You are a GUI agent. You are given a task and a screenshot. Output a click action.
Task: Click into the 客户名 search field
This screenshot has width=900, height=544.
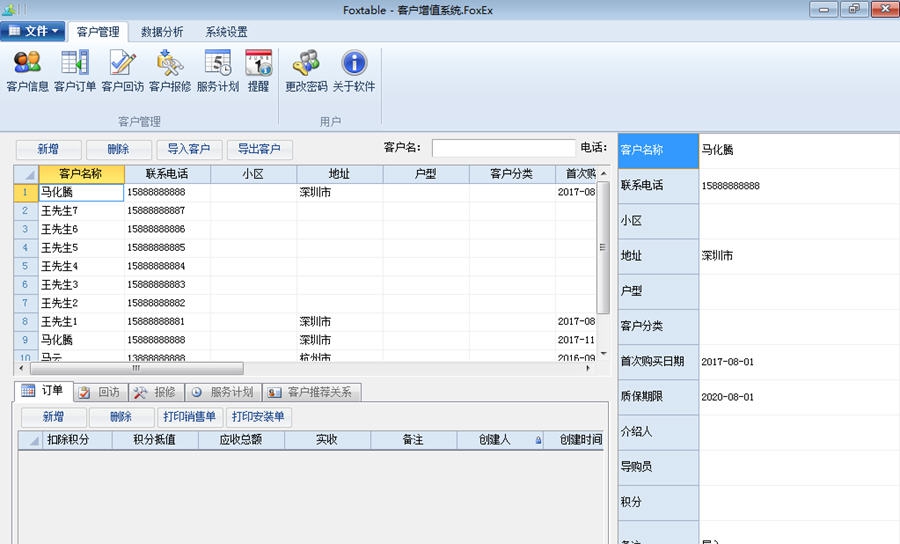[x=503, y=148]
